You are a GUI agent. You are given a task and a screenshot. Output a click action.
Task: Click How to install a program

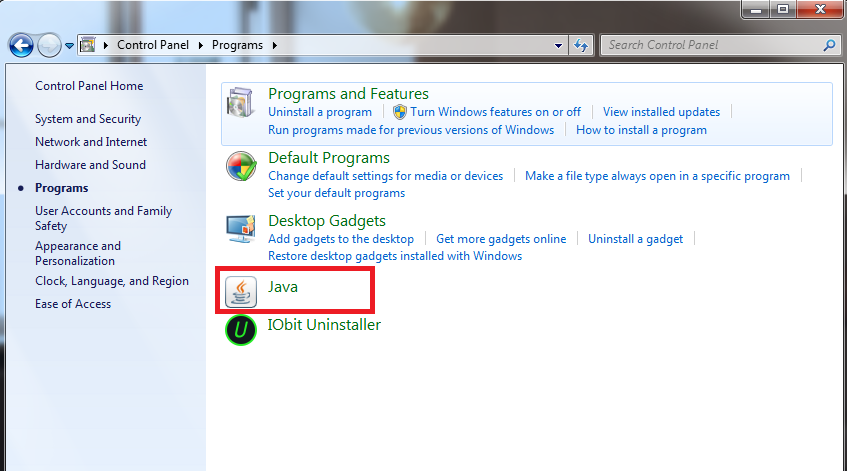[x=641, y=130]
